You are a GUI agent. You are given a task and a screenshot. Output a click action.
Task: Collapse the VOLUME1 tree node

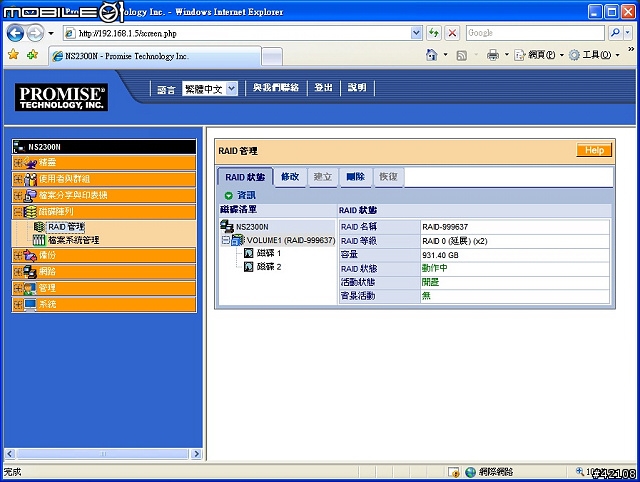point(226,240)
